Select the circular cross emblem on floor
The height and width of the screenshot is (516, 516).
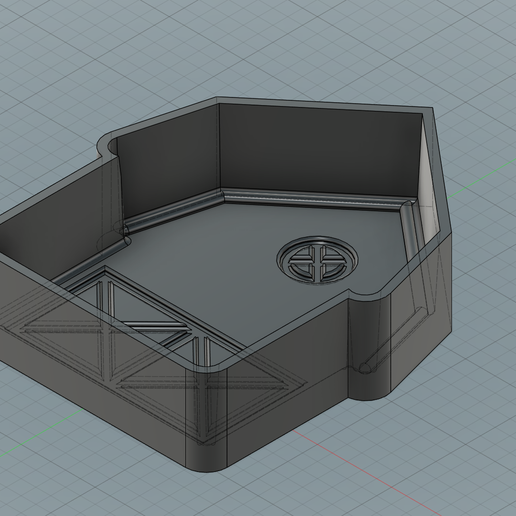click(318, 260)
